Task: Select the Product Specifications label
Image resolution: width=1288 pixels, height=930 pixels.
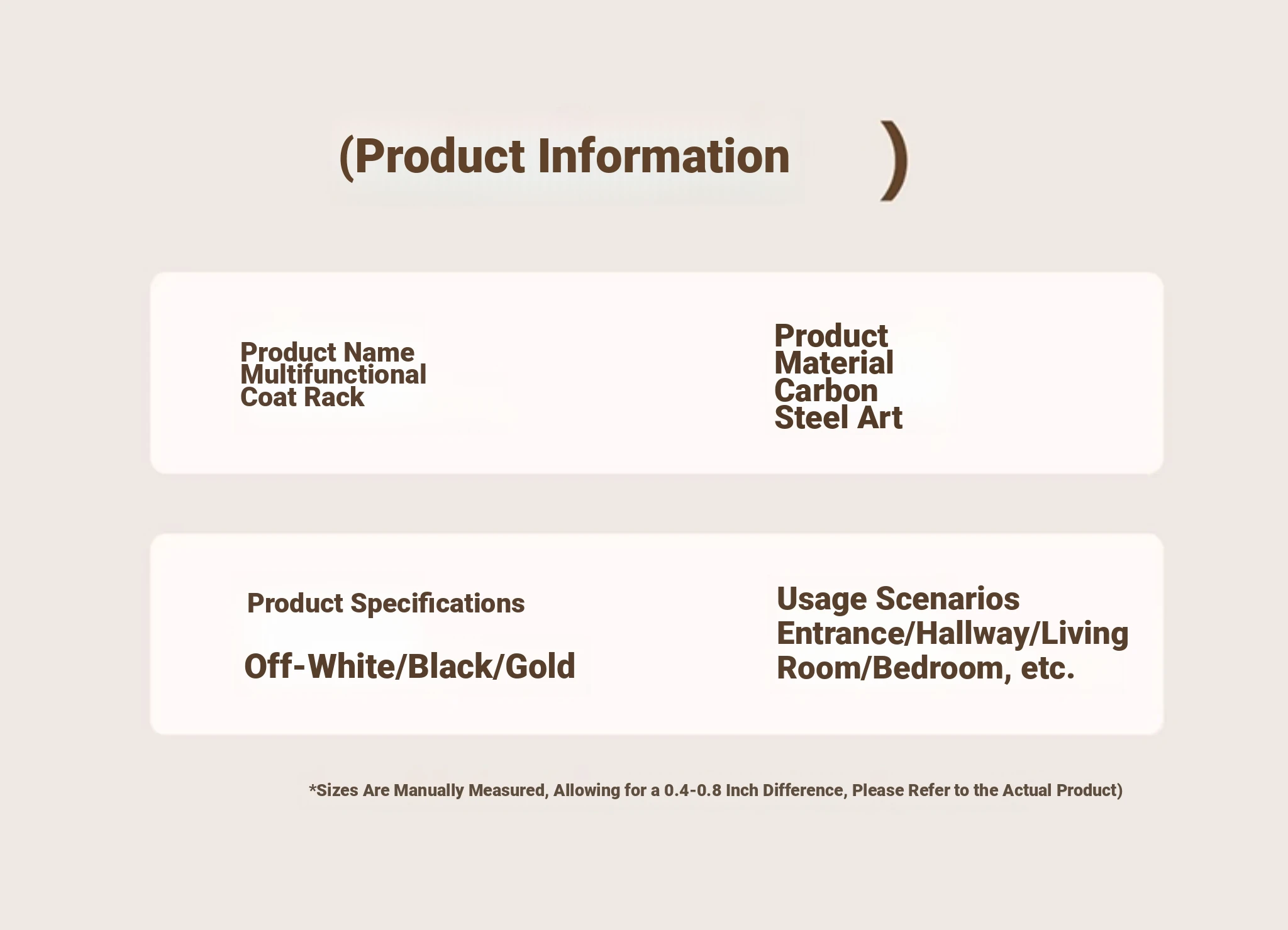Action: [x=386, y=604]
